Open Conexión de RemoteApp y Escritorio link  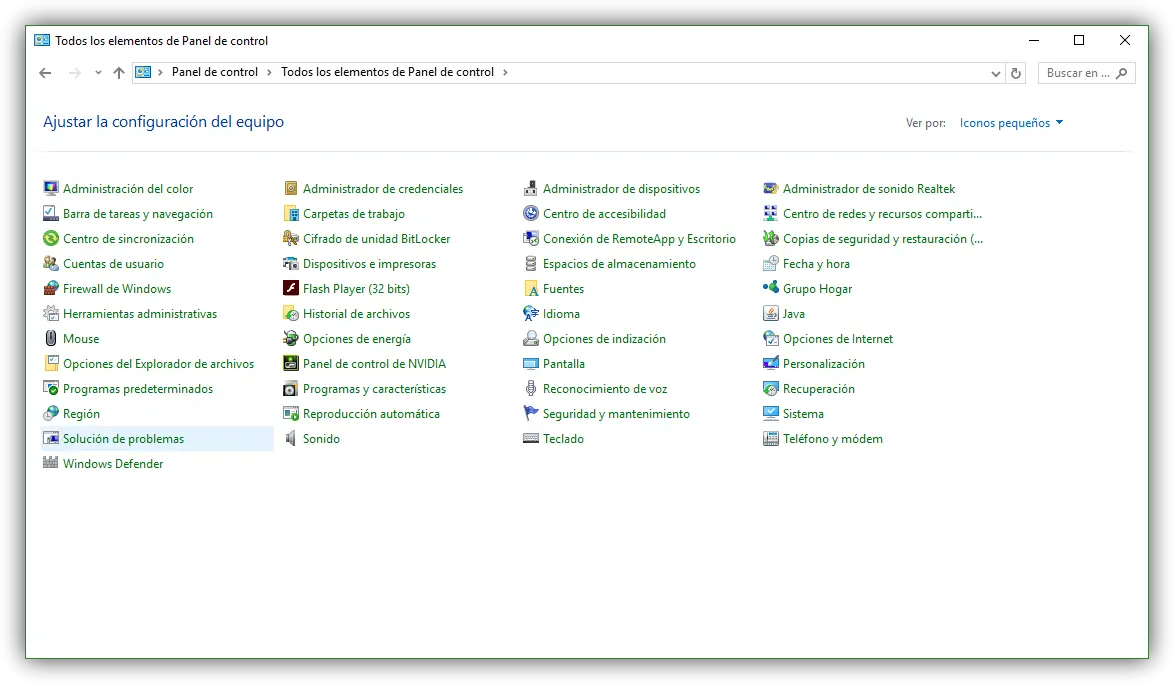point(639,239)
